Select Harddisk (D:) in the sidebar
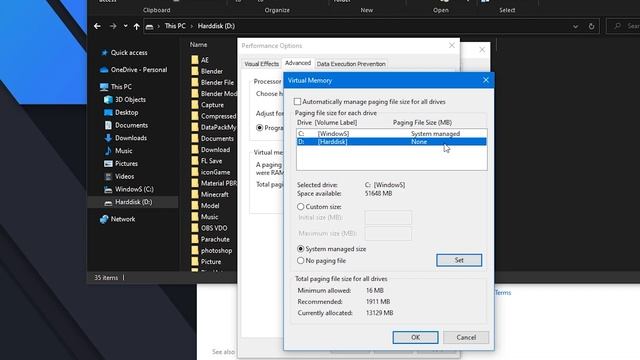 (133, 202)
